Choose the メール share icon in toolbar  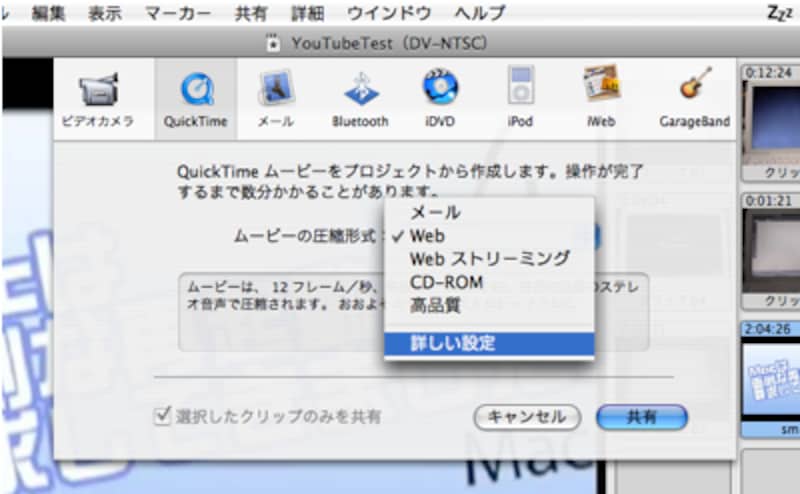point(276,99)
